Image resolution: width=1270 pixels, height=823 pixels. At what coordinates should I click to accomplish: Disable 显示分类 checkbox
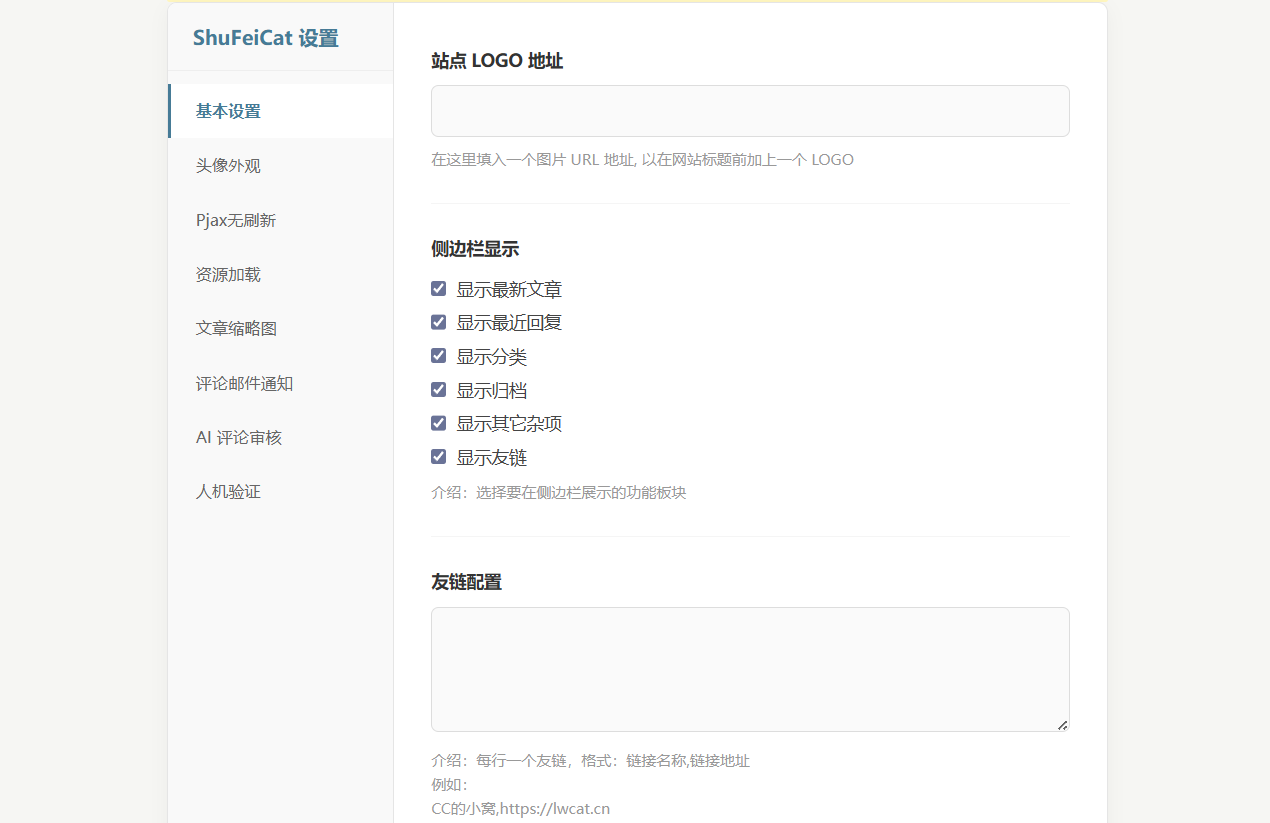(438, 356)
